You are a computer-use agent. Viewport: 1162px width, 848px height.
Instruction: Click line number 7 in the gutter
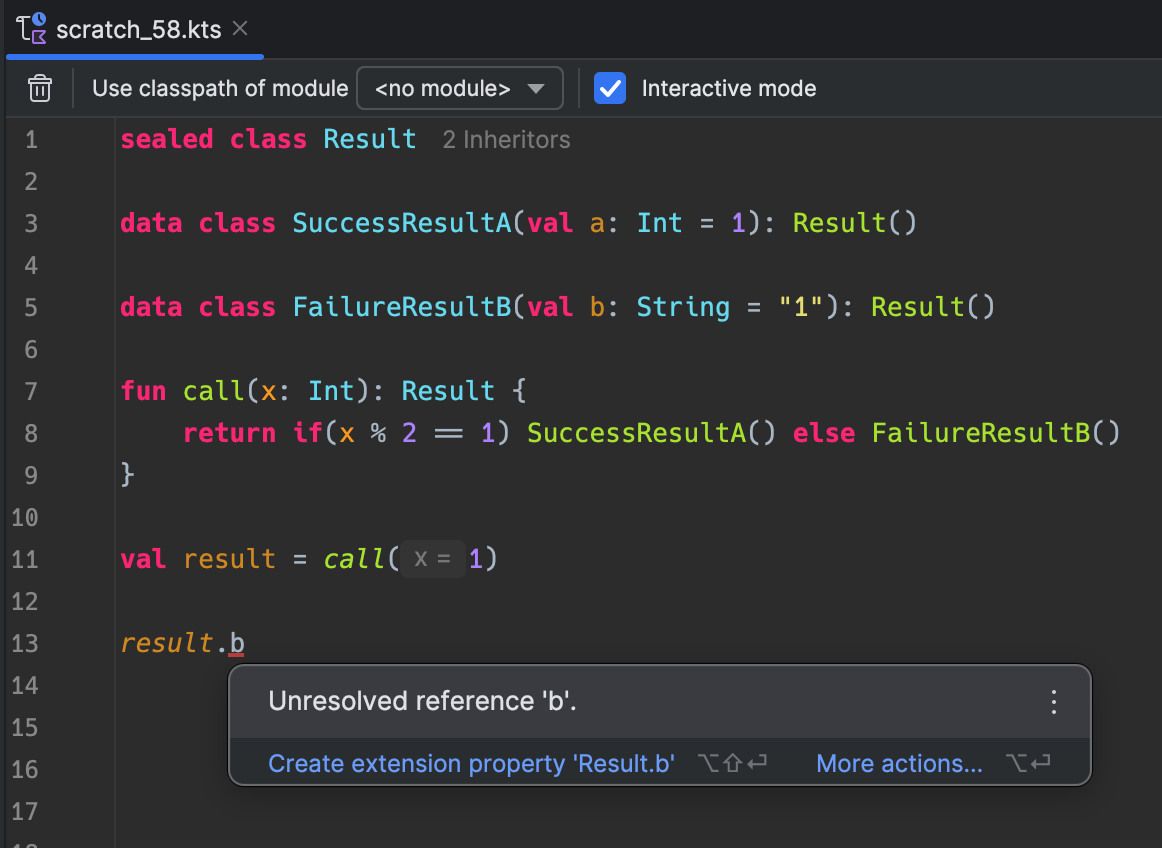(30, 391)
